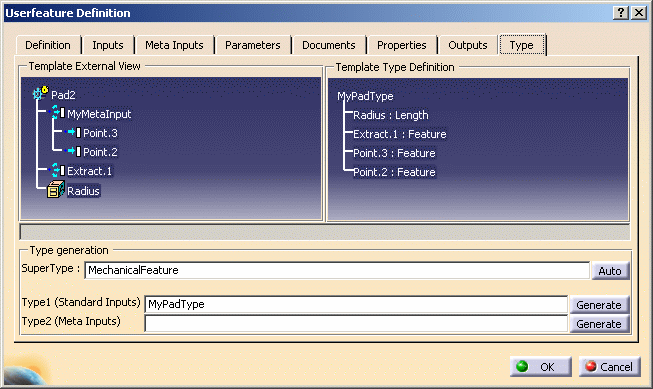Click the empty Type2 Meta Inputs field
The width and height of the screenshot is (653, 389).
click(x=356, y=324)
